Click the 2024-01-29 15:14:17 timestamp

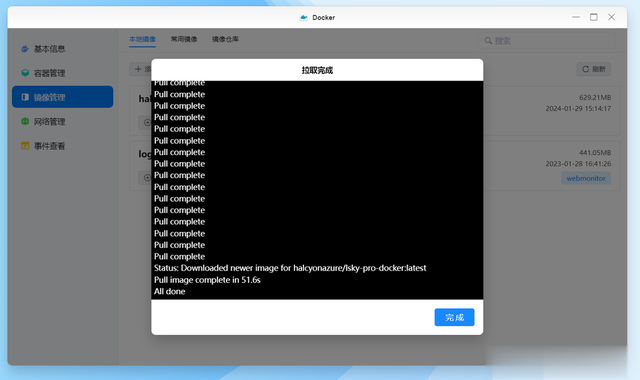point(578,109)
